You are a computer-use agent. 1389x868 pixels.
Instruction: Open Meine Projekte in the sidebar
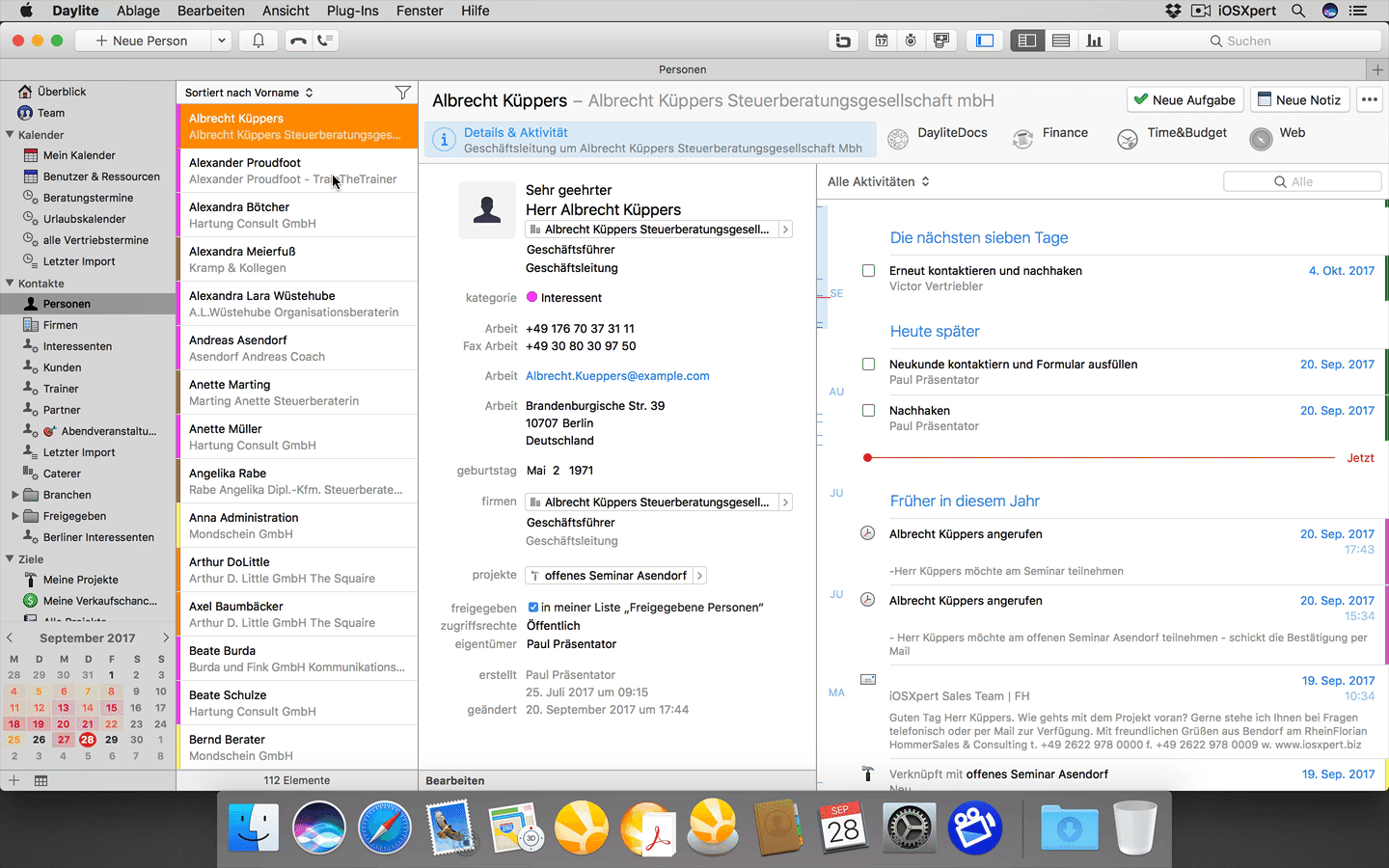pos(81,580)
